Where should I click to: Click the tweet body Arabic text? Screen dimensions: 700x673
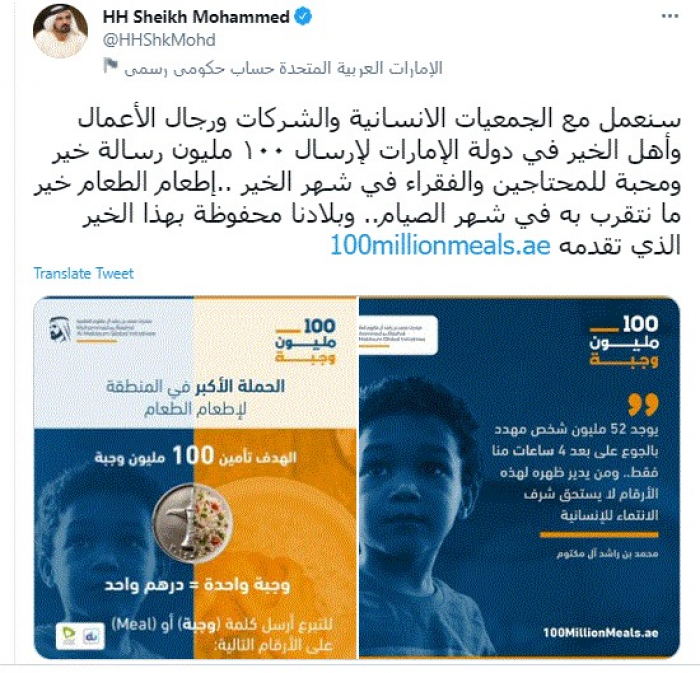357,182
